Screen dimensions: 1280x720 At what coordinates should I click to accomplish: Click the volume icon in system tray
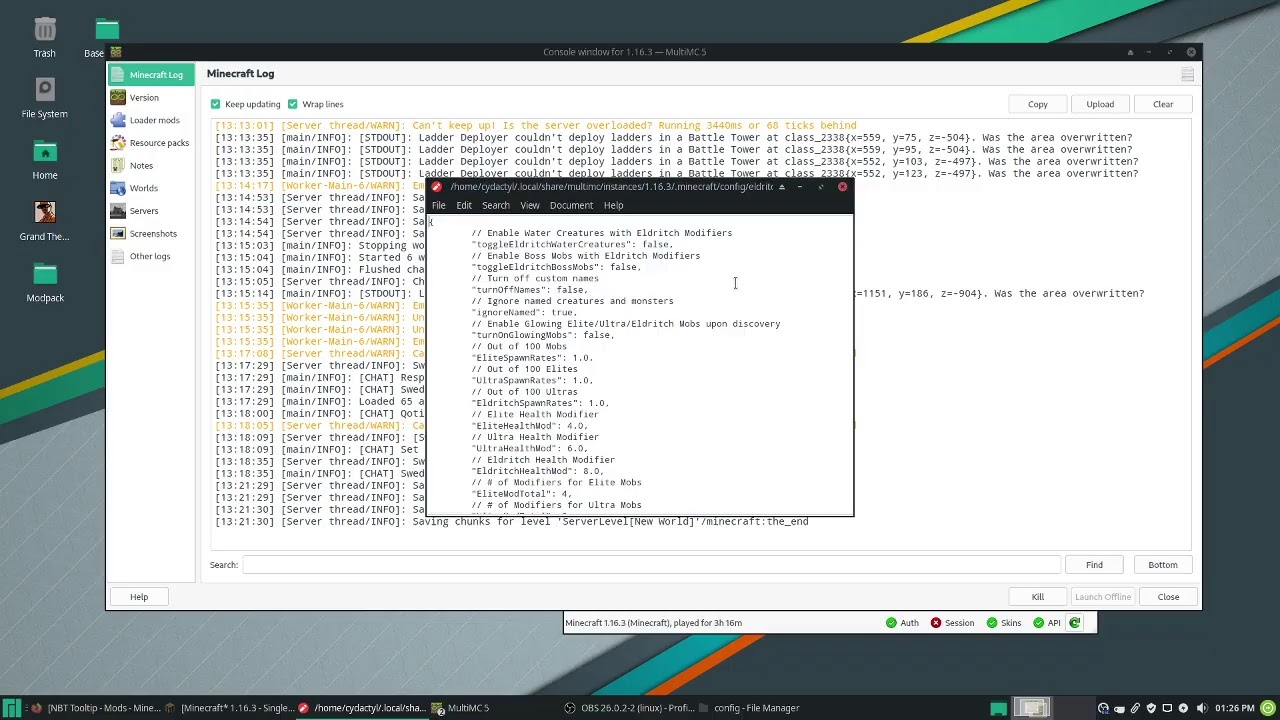[1201, 708]
